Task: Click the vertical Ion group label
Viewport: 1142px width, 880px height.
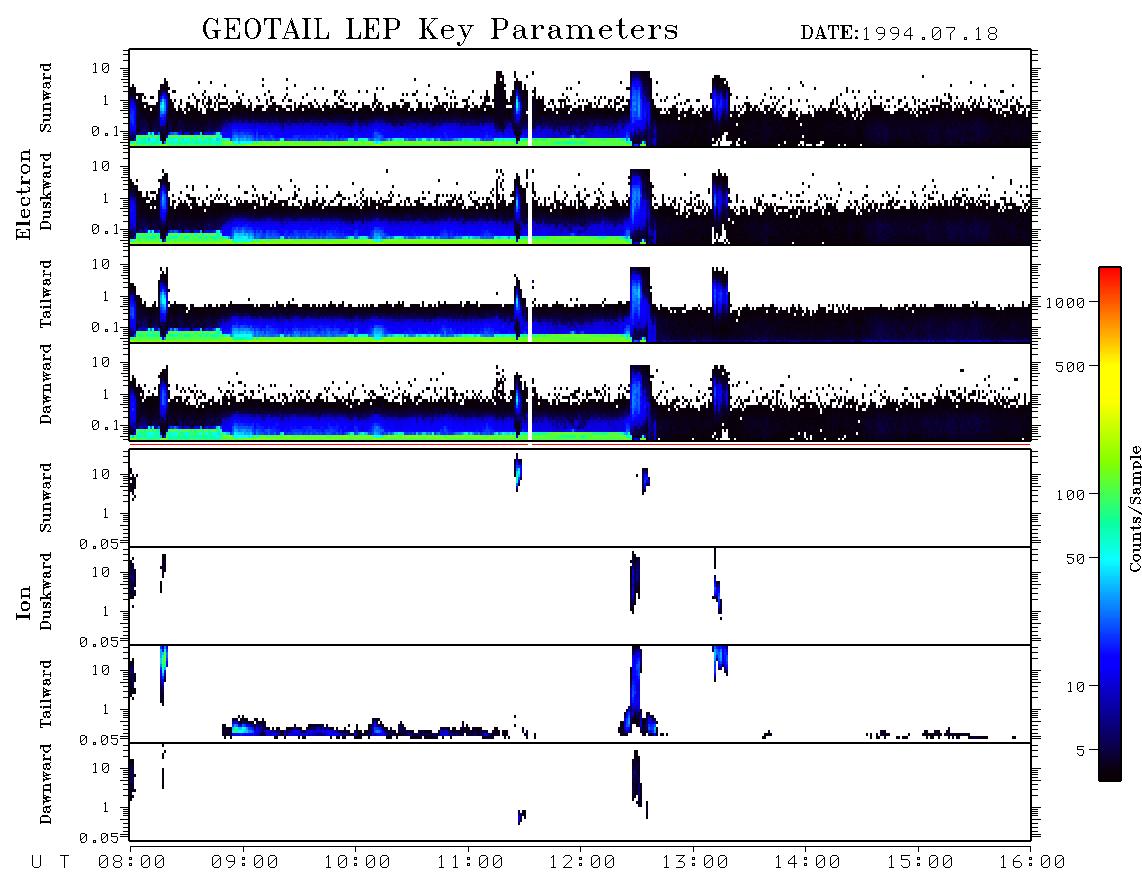Action: [23, 602]
